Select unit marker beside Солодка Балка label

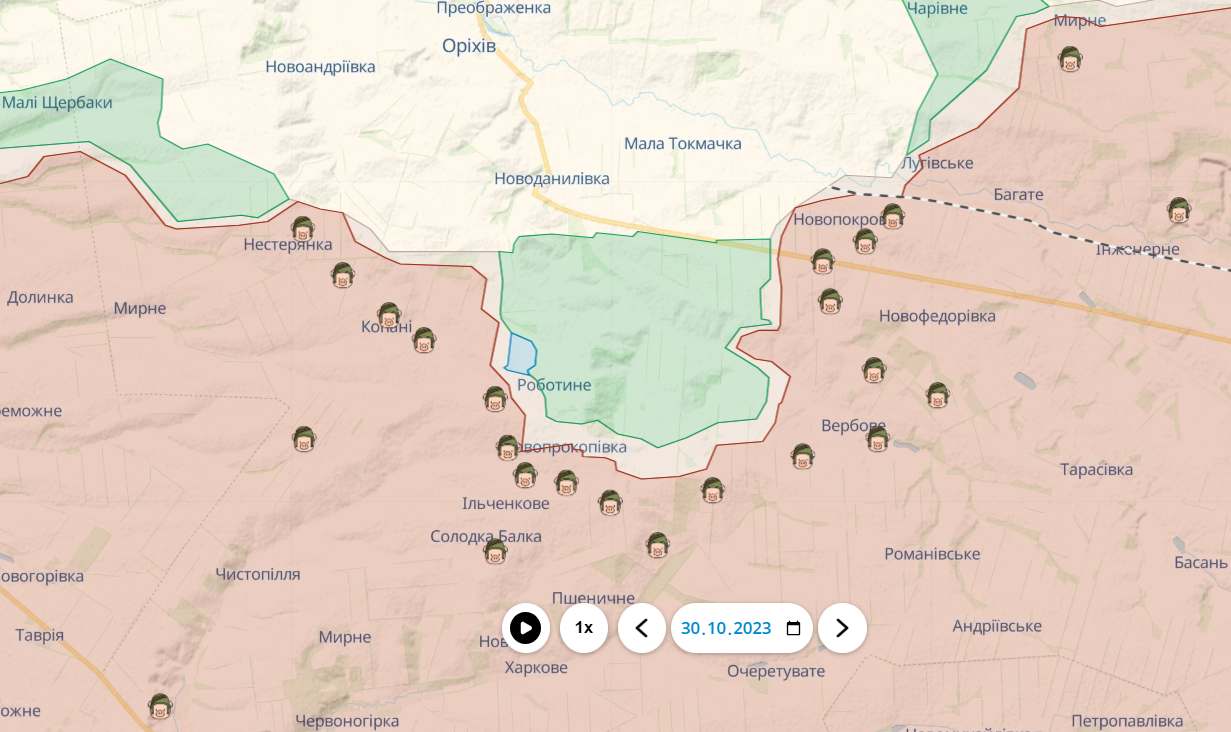pyautogui.click(x=495, y=551)
